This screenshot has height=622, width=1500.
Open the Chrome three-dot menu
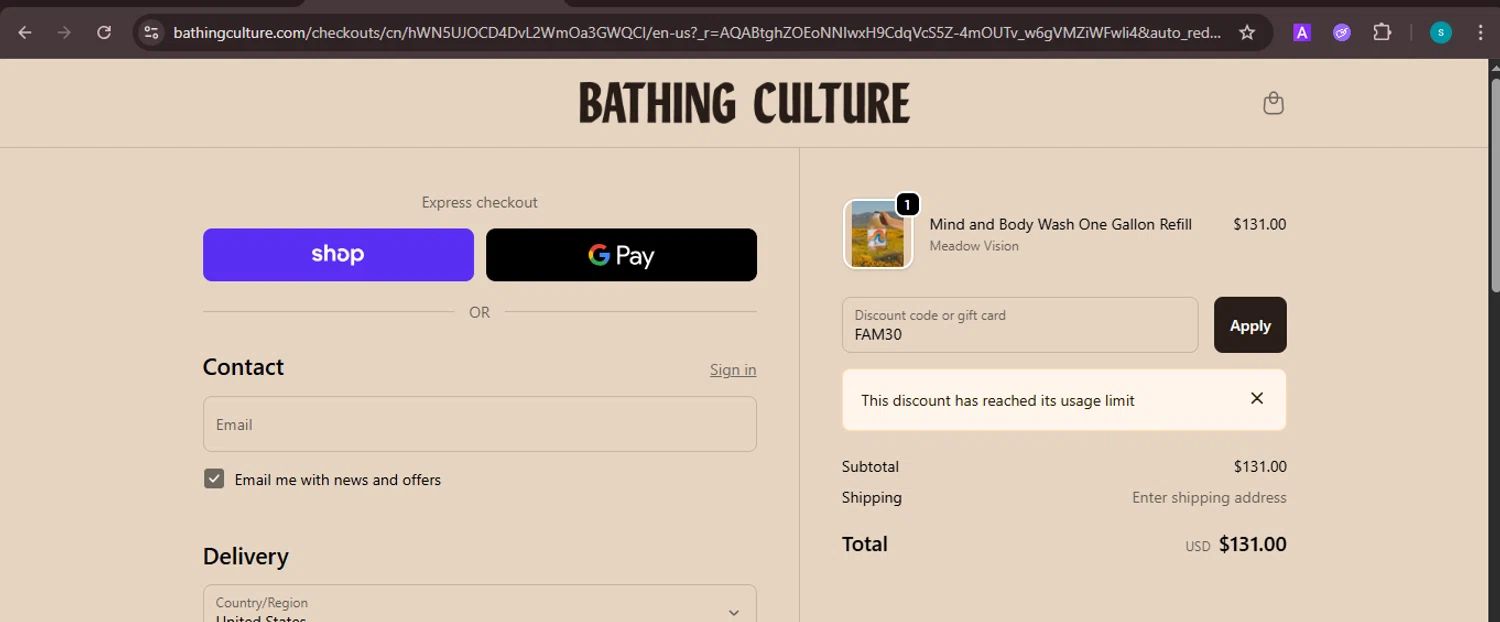click(1481, 33)
